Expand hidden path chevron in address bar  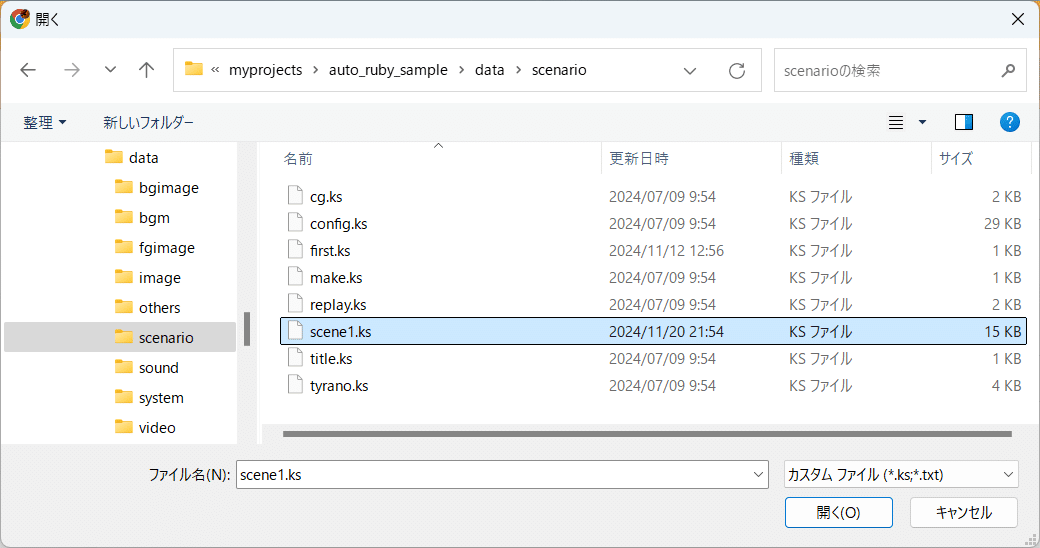pyautogui.click(x=215, y=70)
